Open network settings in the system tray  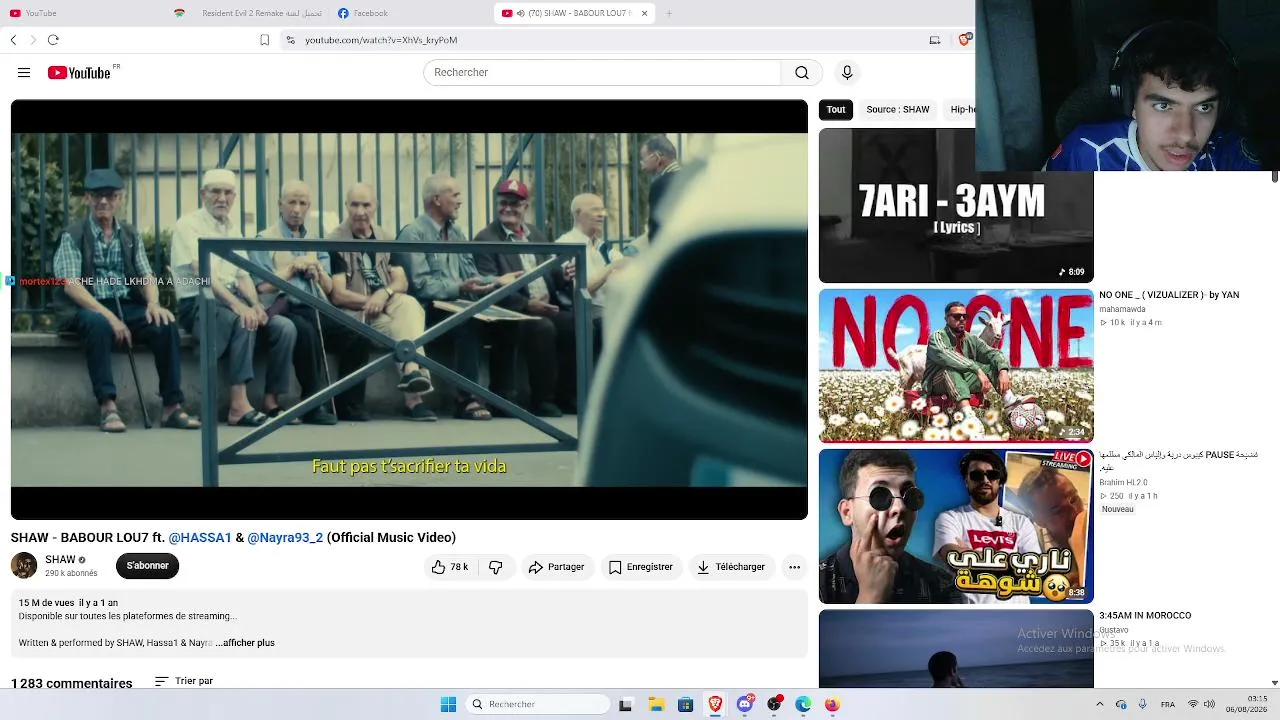click(1193, 704)
